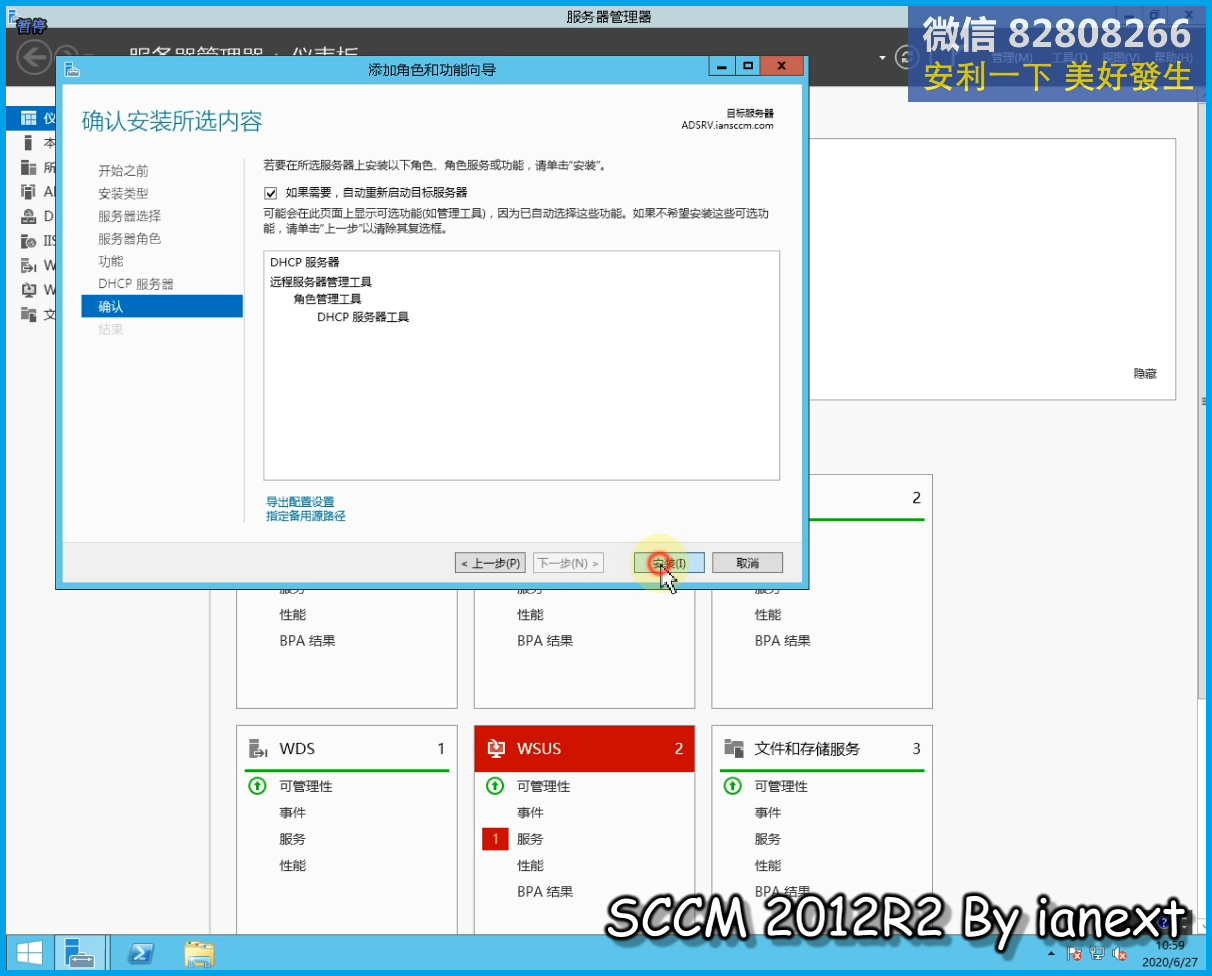Open 文件和存储服务 tile 性能 row

tap(768, 865)
